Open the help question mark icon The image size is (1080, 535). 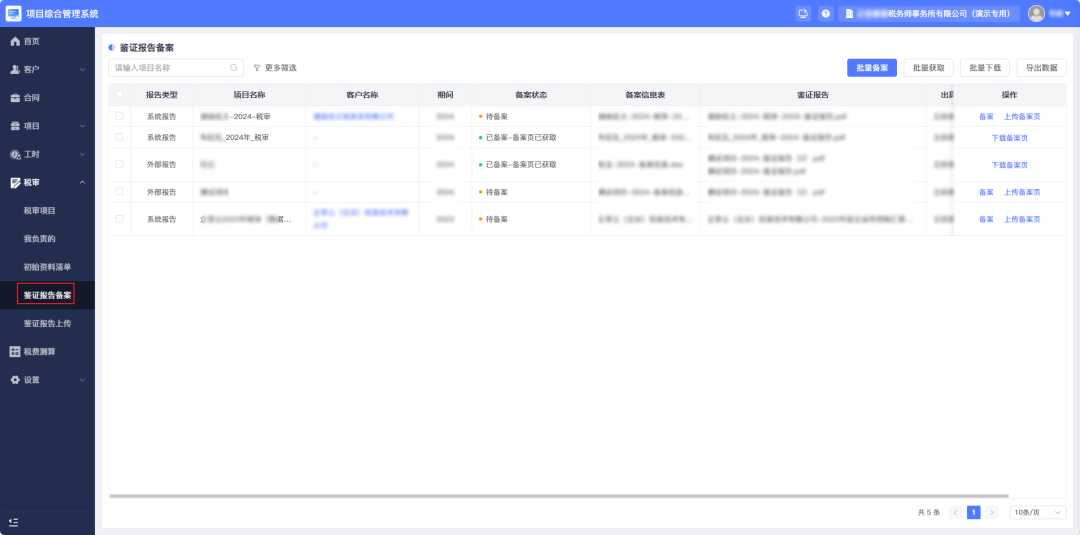point(825,14)
